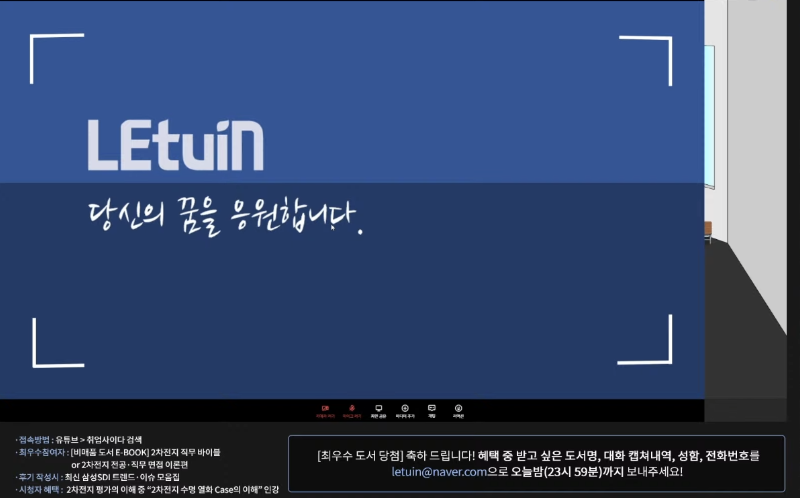This screenshot has width=800, height=498.
Task: Click the handwritten Korean slogan text
Action: coord(221,216)
